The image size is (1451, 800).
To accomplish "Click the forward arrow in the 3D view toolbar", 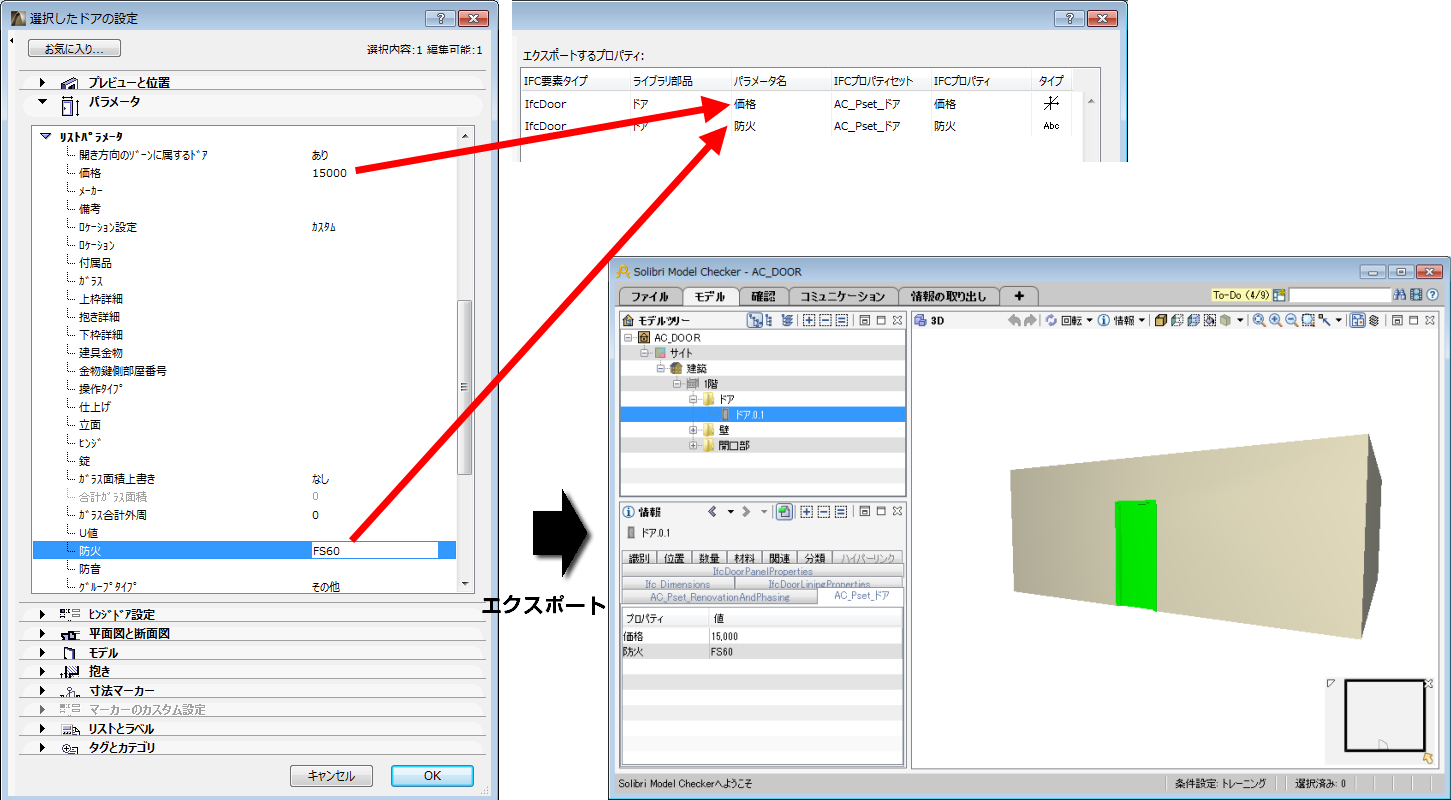I will coord(1029,320).
